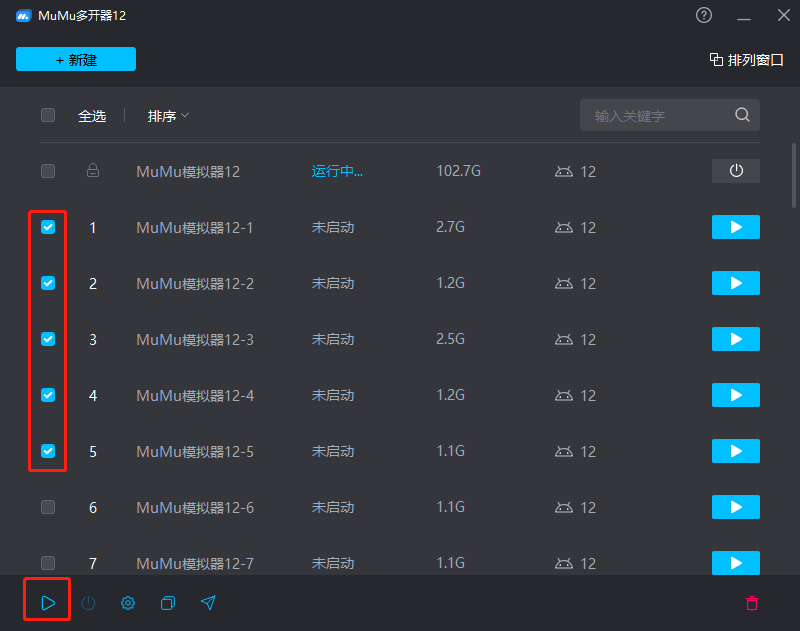
Task: Shut down running MuMu模拟器12 with power button
Action: [x=736, y=171]
